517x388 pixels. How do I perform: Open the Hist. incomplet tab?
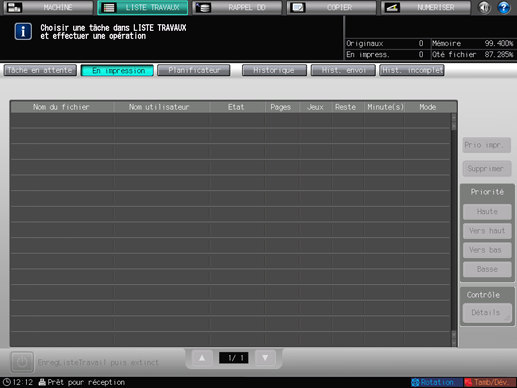pyautogui.click(x=412, y=70)
